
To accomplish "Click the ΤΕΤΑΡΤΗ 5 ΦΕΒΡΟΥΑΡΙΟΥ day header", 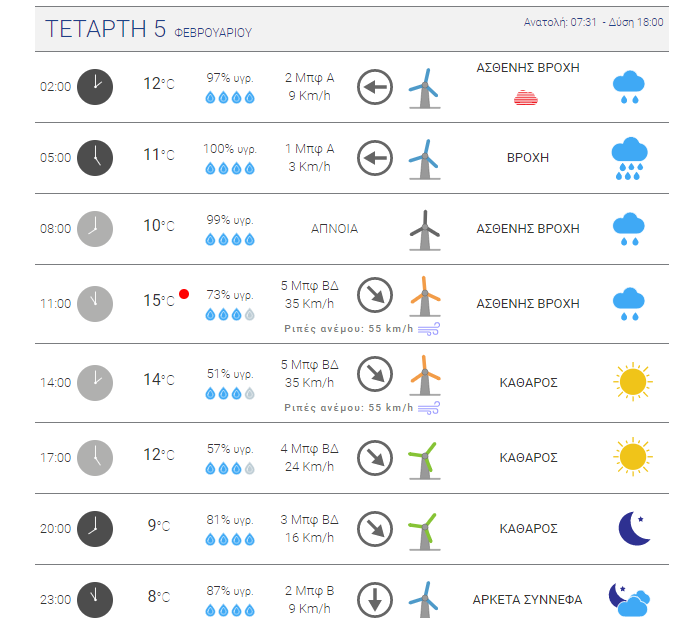I will [149, 29].
